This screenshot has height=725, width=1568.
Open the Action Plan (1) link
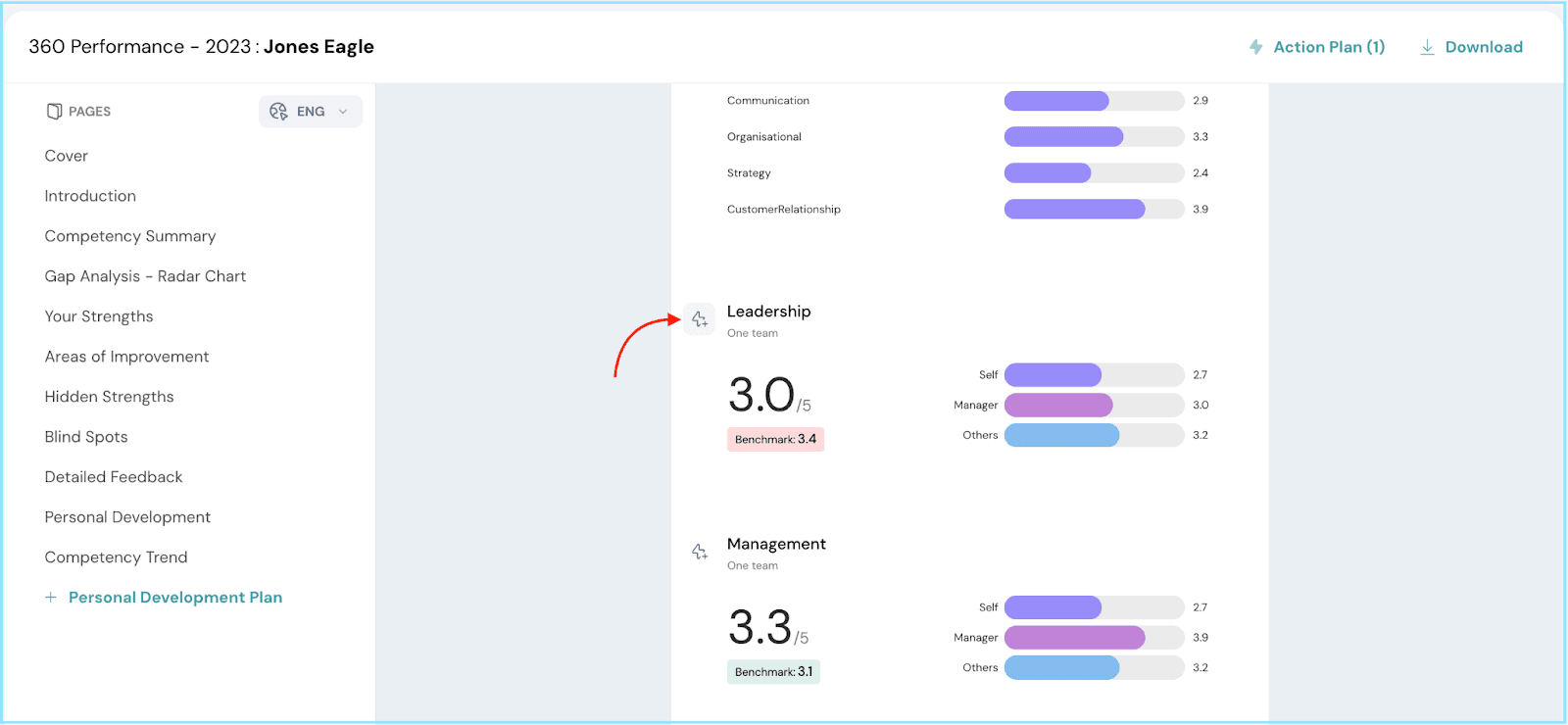pyautogui.click(x=1328, y=47)
